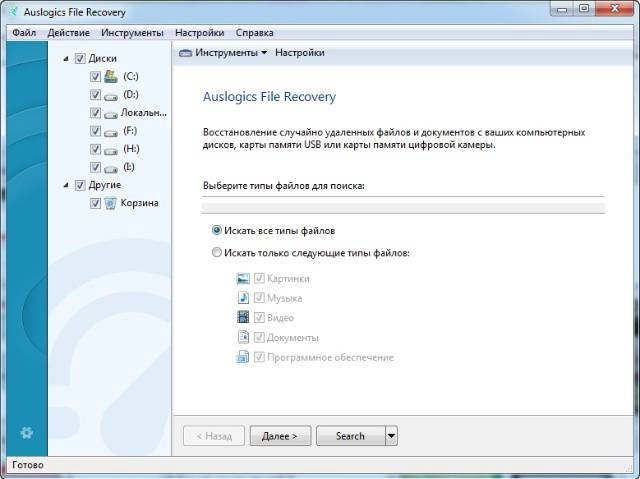Viewport: 640px width, 479px height.
Task: Click the drive icon beside Инструменты in the toolbar
Action: pyautogui.click(x=185, y=53)
